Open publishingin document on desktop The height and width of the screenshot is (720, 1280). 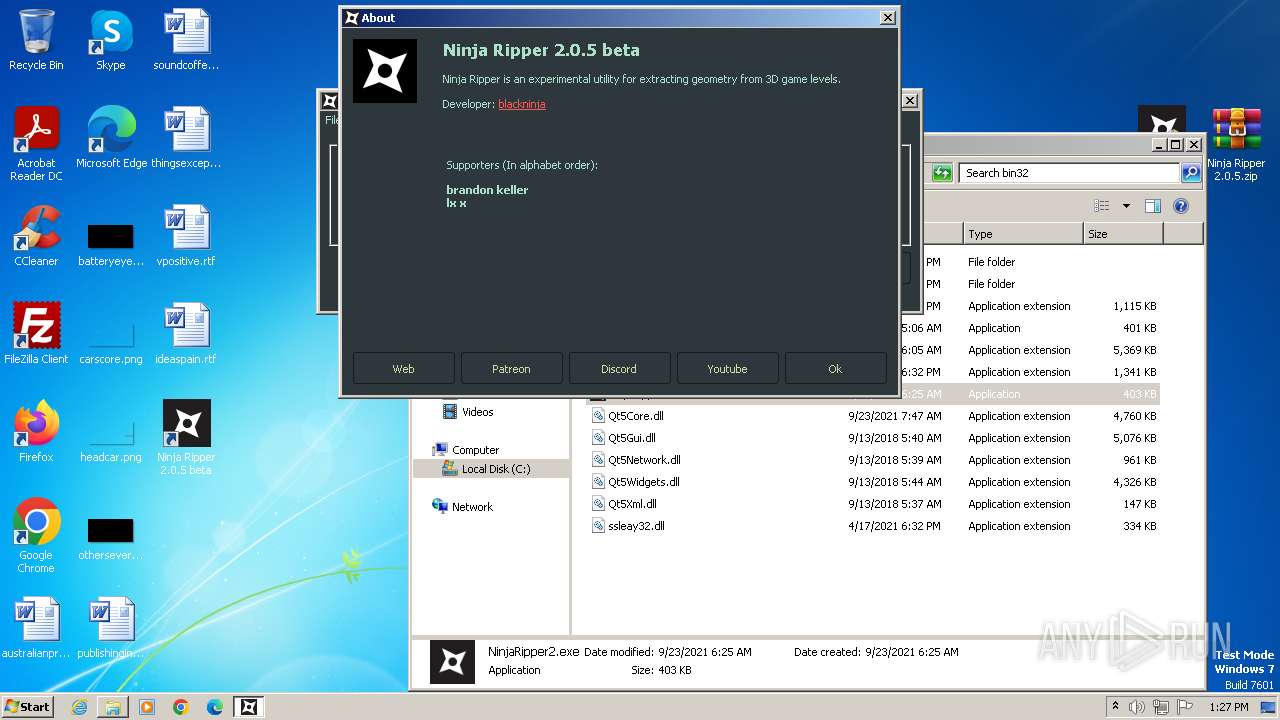(111, 628)
